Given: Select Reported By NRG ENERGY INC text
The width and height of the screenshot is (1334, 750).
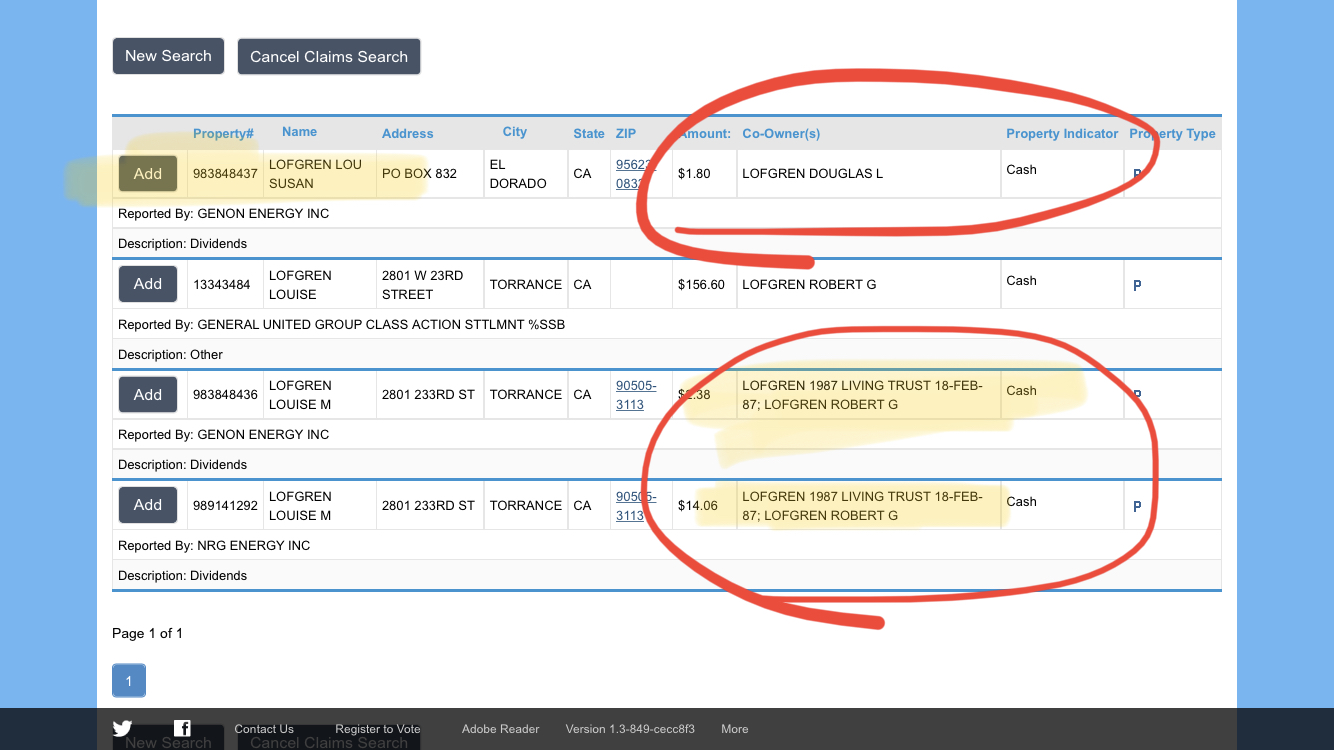Looking at the screenshot, I should click(x=214, y=546).
